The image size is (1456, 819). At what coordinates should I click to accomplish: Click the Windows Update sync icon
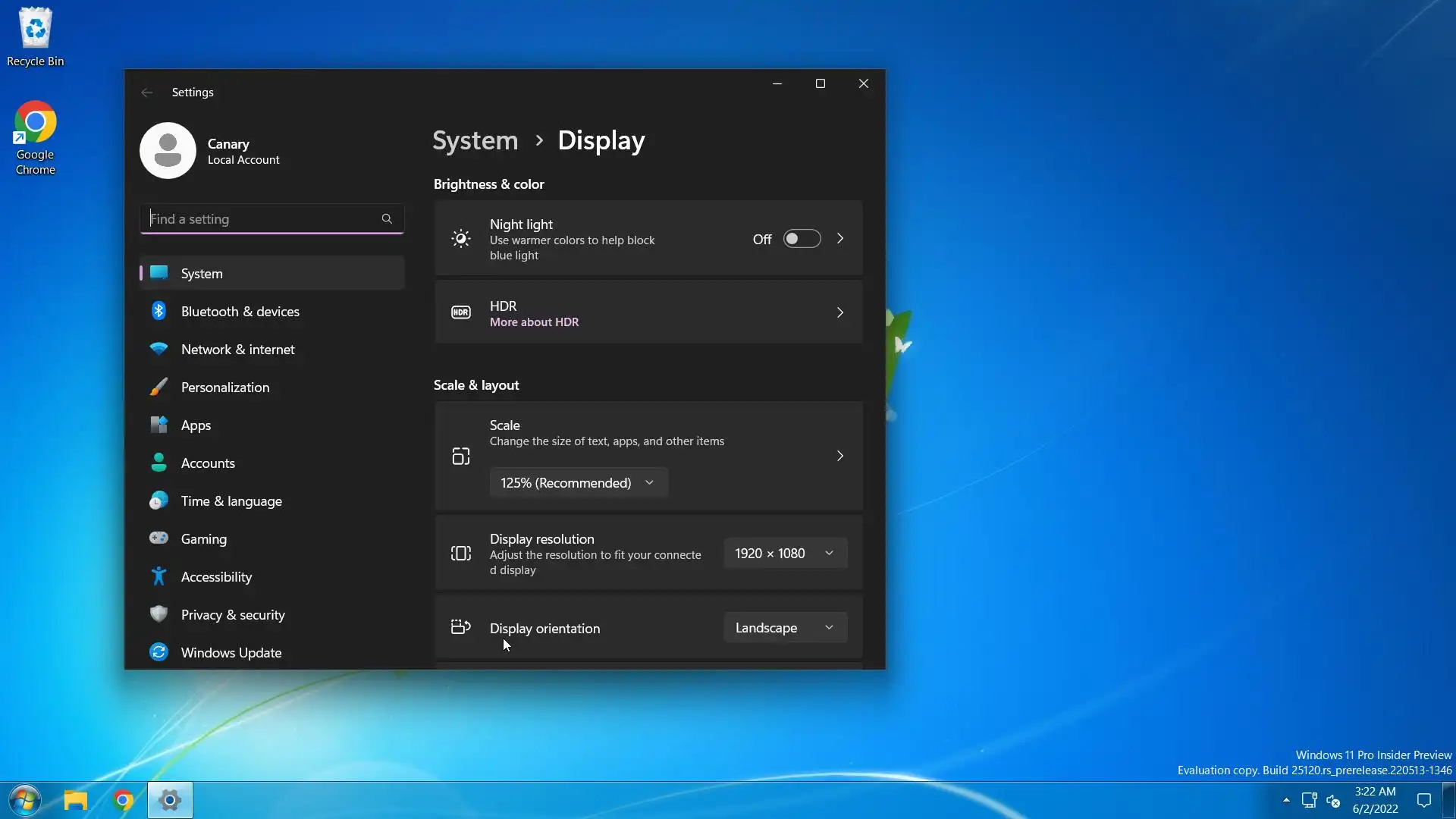158,652
